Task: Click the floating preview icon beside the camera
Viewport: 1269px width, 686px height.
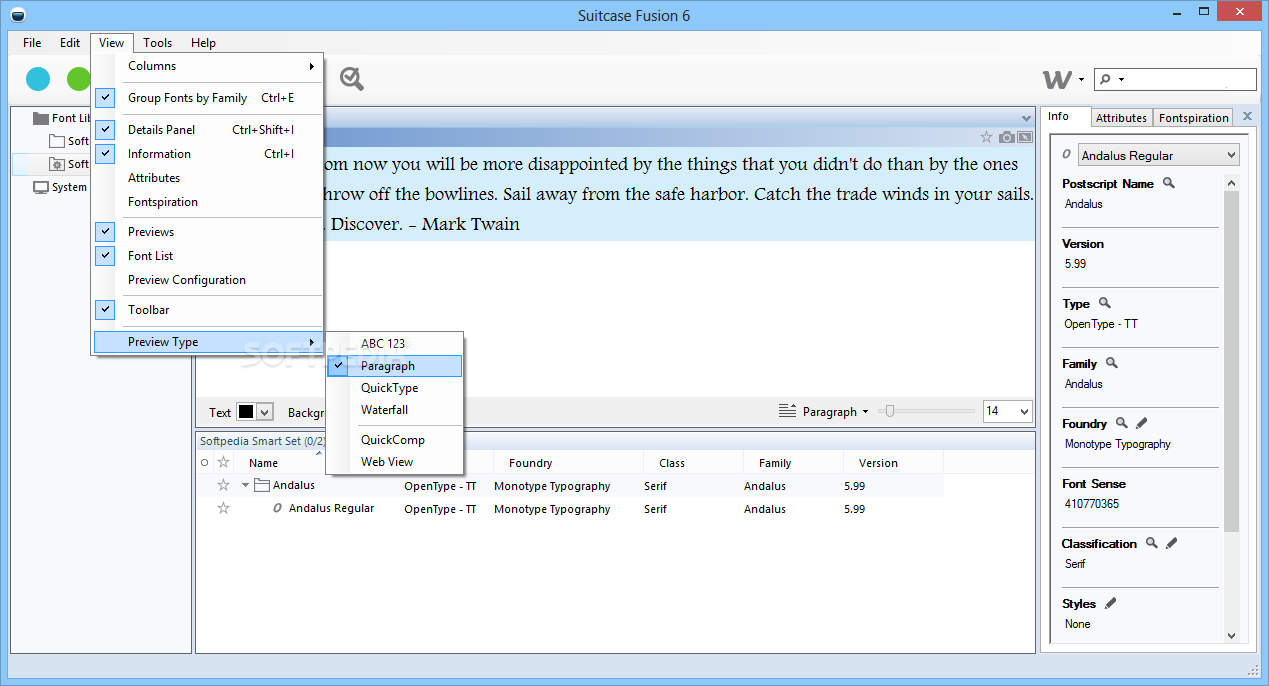Action: tap(1024, 137)
